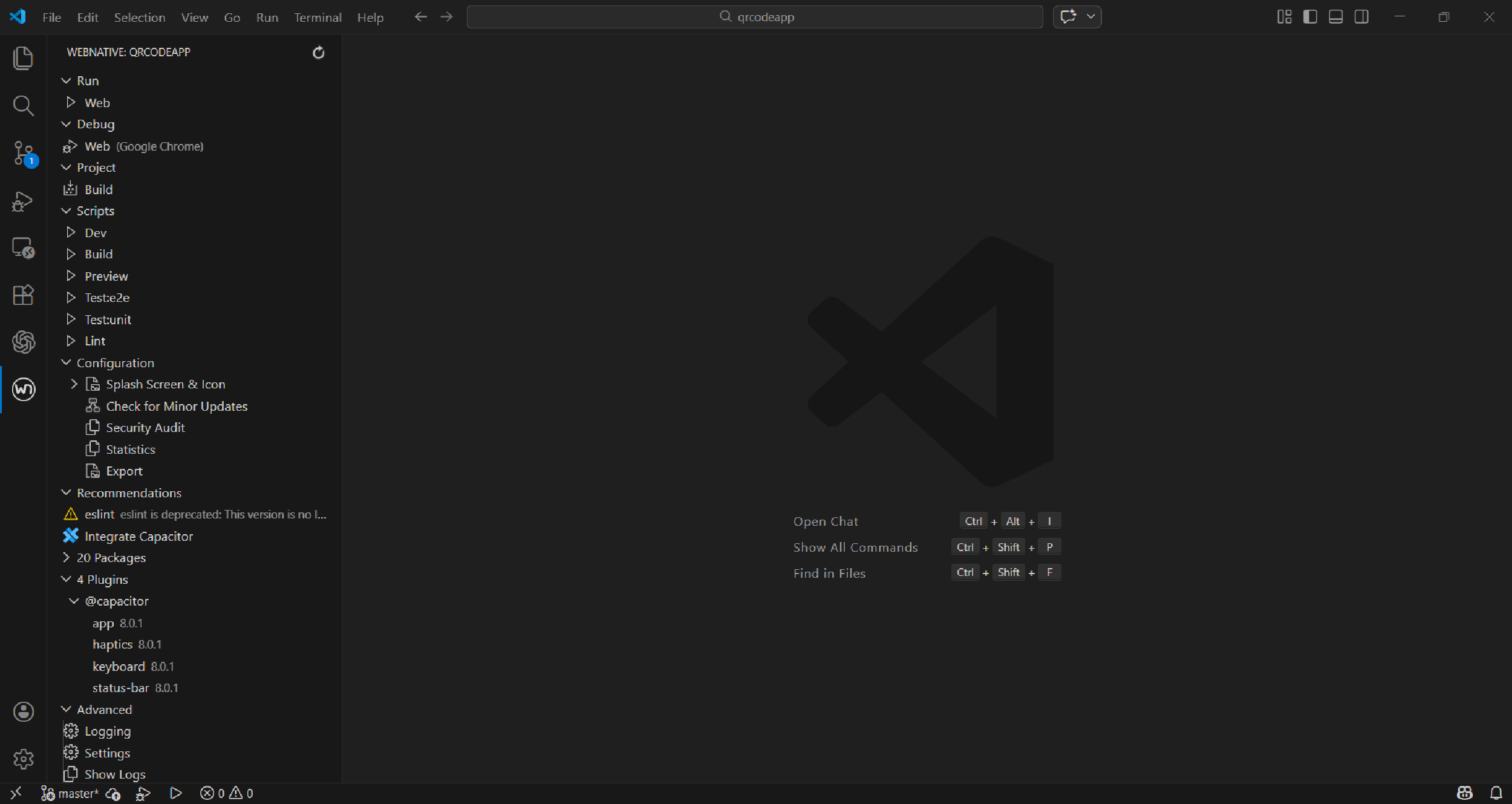Open the Go menu
The height and width of the screenshot is (804, 1512).
[x=232, y=17]
